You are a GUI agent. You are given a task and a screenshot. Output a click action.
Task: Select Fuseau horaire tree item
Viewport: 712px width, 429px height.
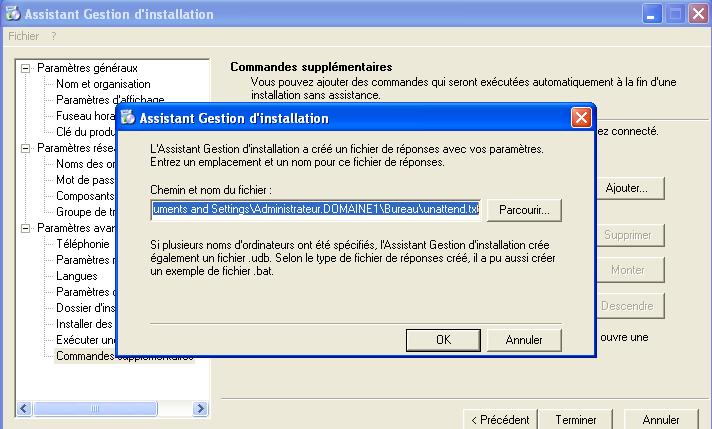pos(85,116)
